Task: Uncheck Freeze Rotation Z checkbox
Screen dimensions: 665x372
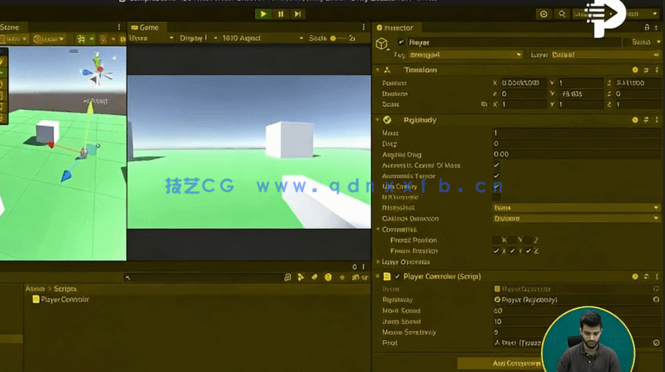Action: pyautogui.click(x=529, y=251)
